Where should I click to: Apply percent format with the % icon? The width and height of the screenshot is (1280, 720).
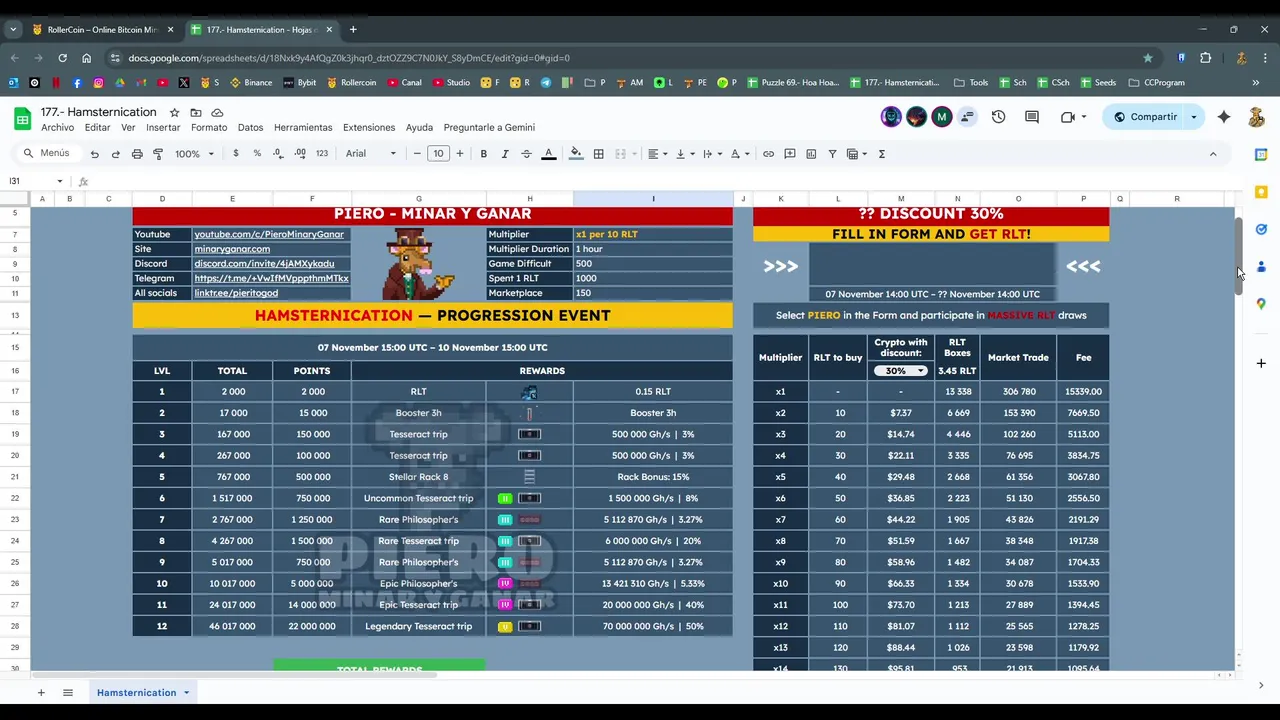coord(257,154)
